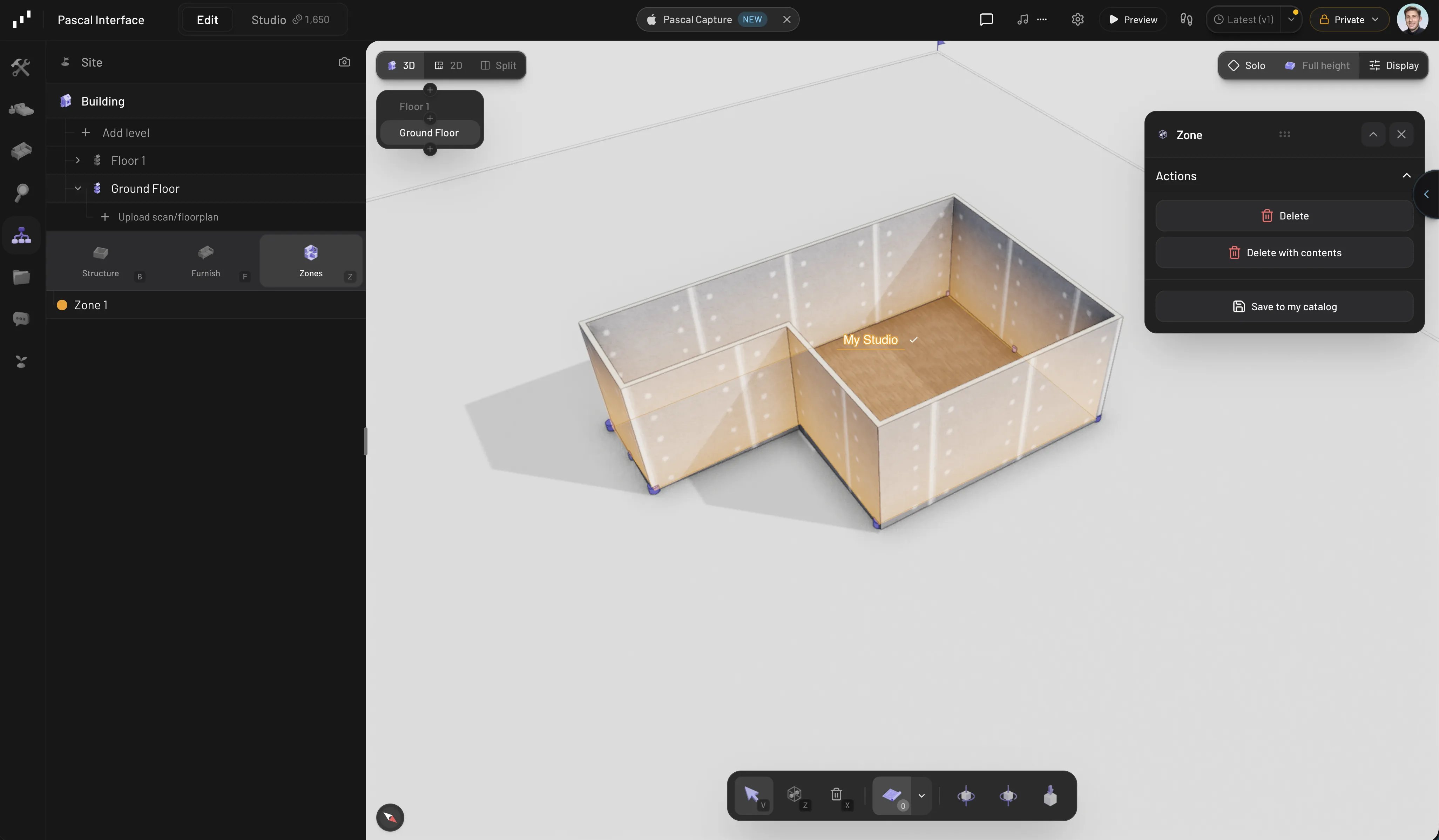Open the settings gear icon
The height and width of the screenshot is (840, 1439).
click(x=1077, y=19)
